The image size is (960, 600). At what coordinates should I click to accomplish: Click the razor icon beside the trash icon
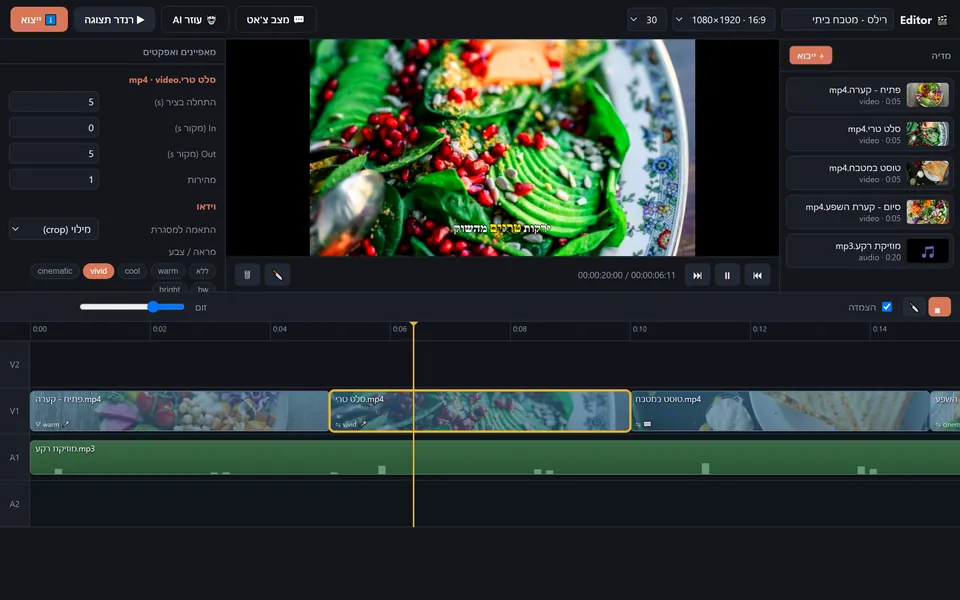click(x=277, y=275)
